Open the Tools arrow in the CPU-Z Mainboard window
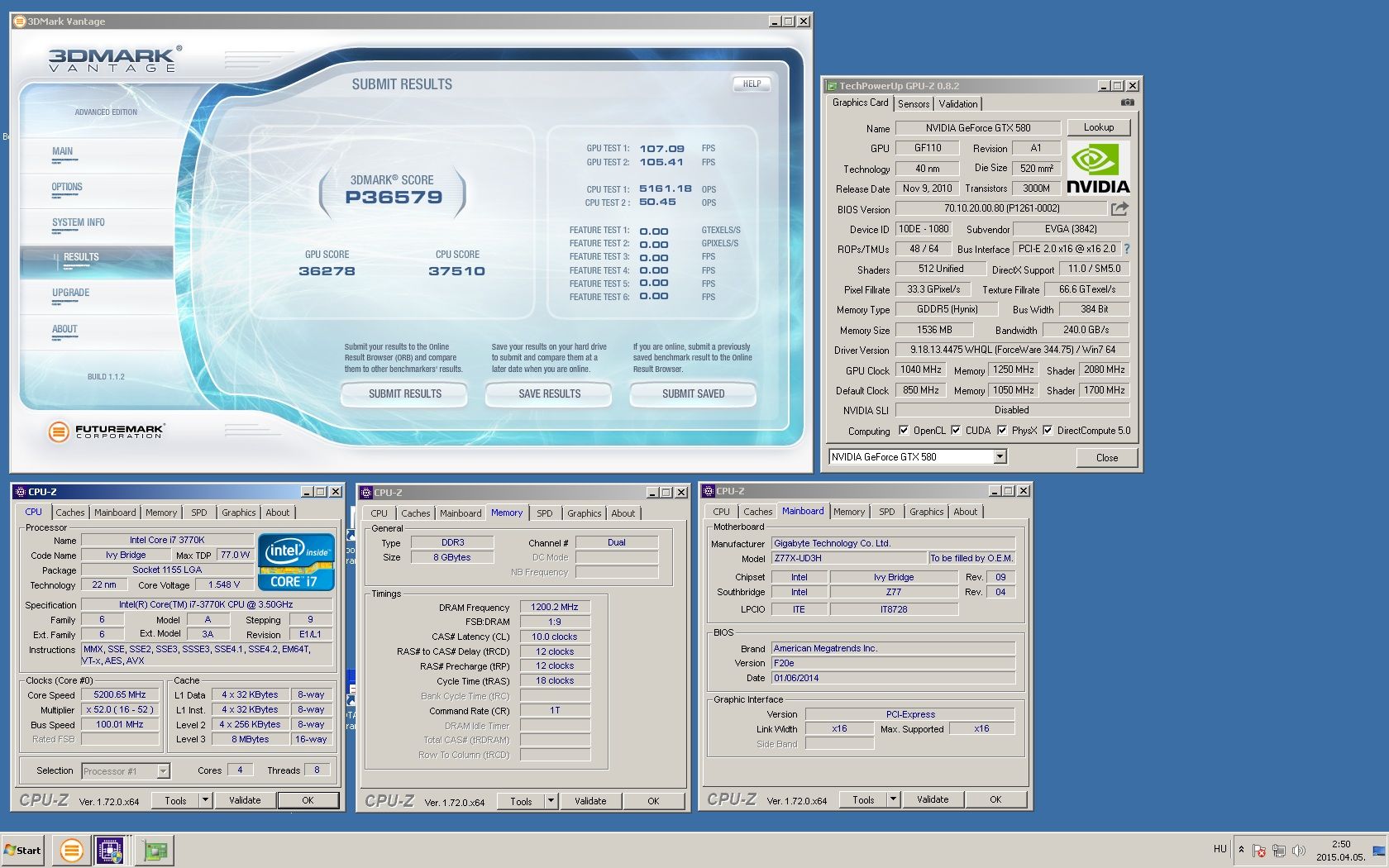The image size is (1389, 868). 893,799
